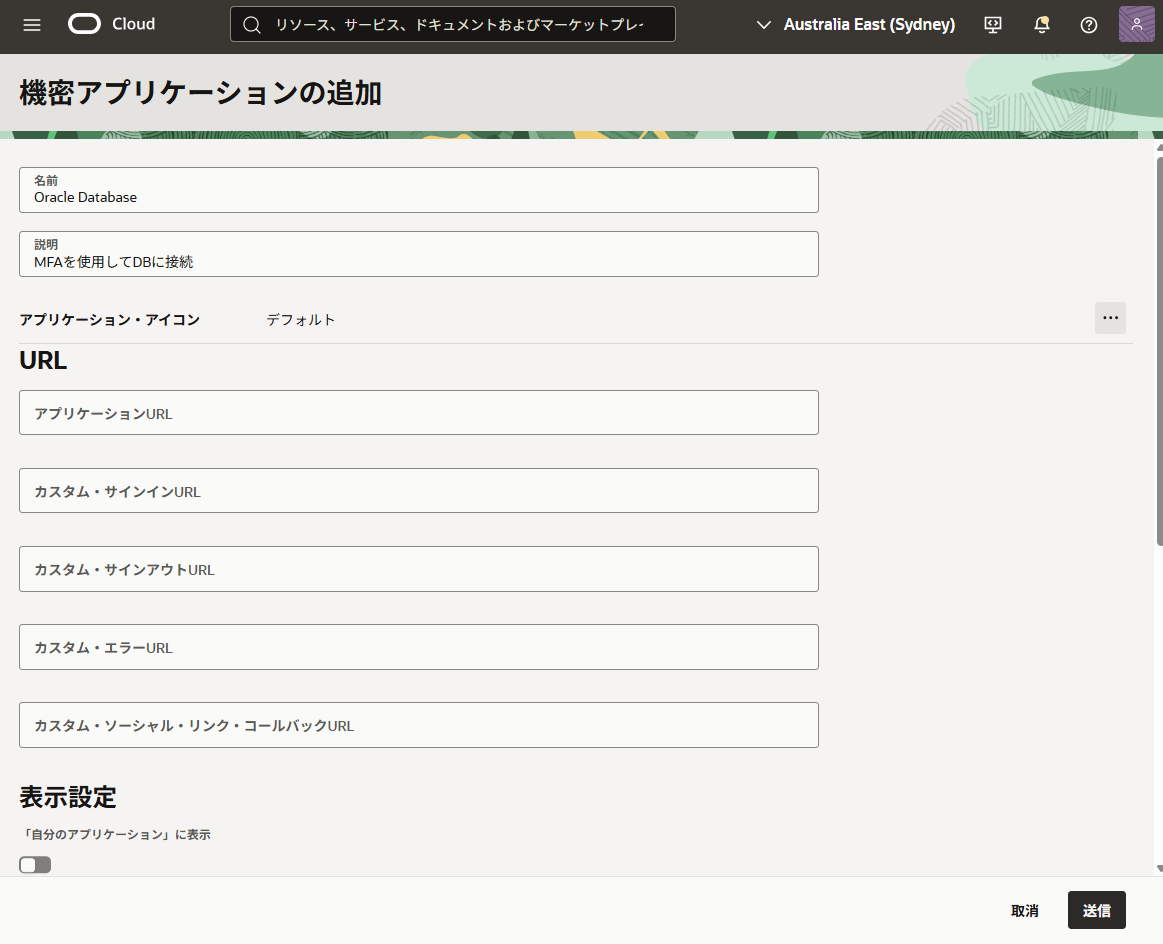Screen dimensions: 1163x944
Task: Select the カスタム・エラーURL field
Action: tap(418, 647)
